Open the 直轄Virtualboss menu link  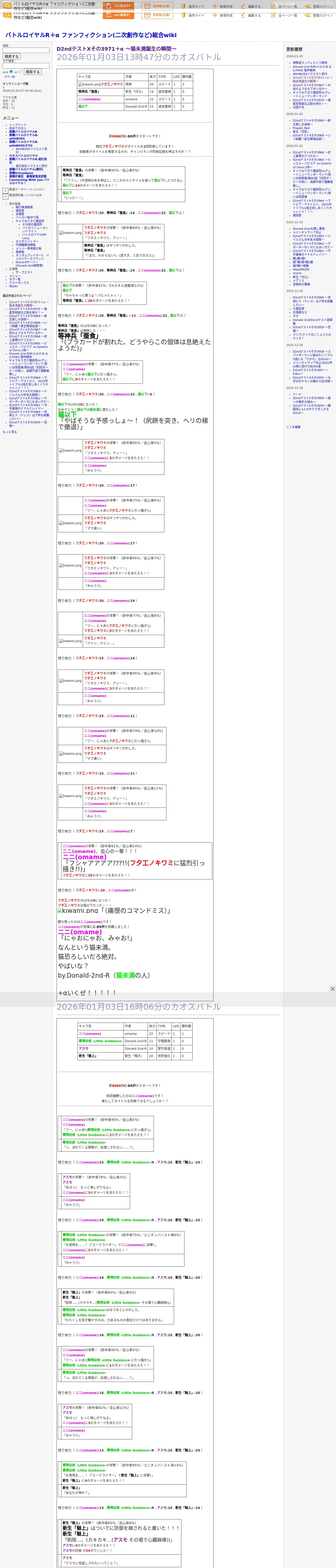pos(21,174)
